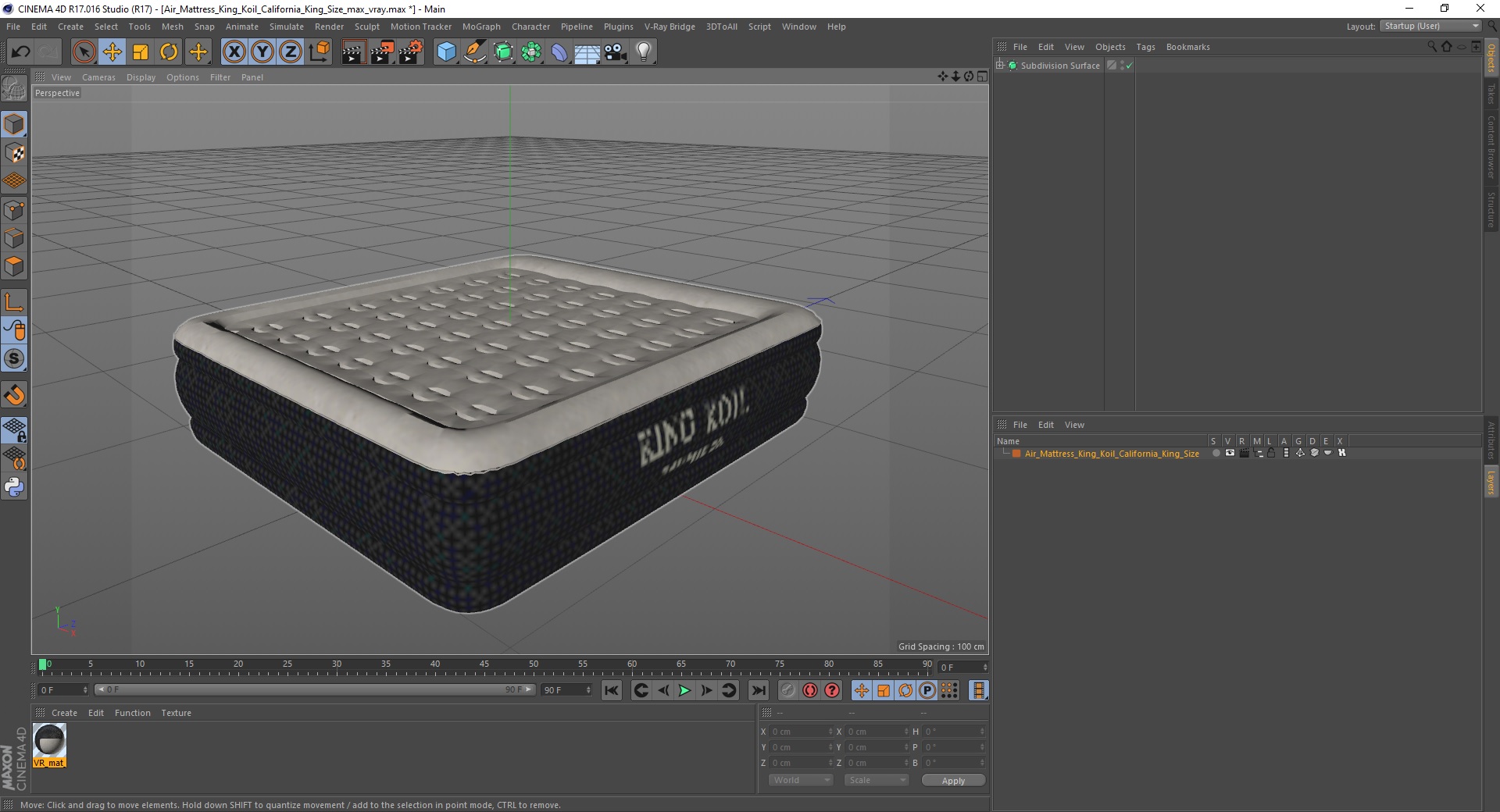Click timeline frame 45 marker
Viewport: 1500px width, 812px height.
(x=484, y=666)
